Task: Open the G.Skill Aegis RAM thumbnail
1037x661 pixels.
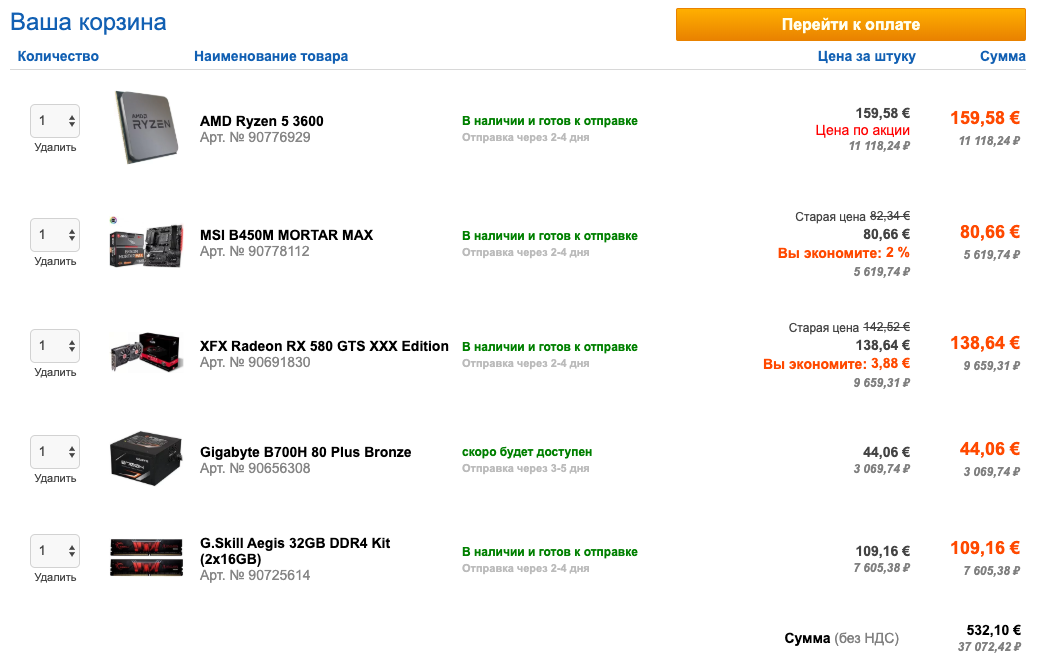Action: point(145,557)
